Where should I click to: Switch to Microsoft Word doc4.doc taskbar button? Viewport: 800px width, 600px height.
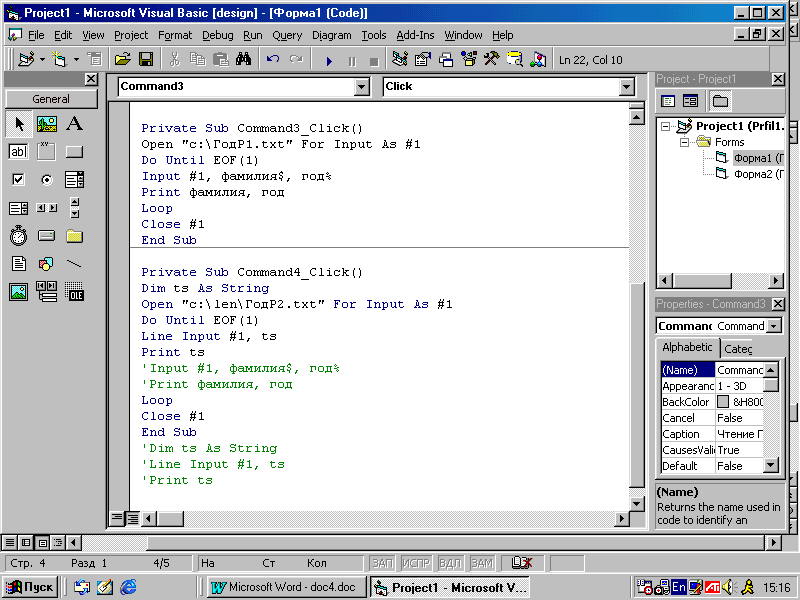pyautogui.click(x=287, y=587)
